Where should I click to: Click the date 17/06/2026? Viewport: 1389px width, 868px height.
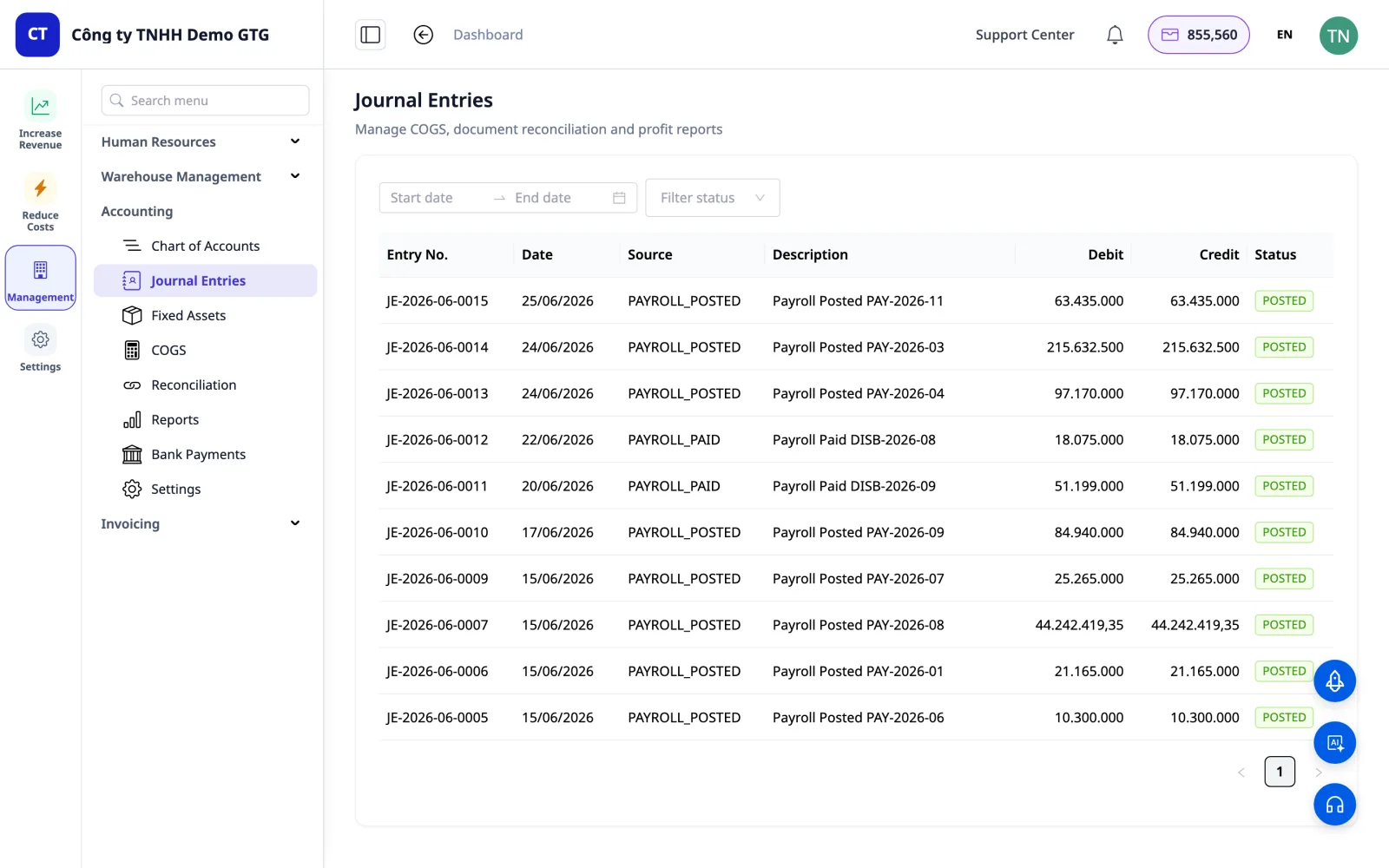pos(557,532)
